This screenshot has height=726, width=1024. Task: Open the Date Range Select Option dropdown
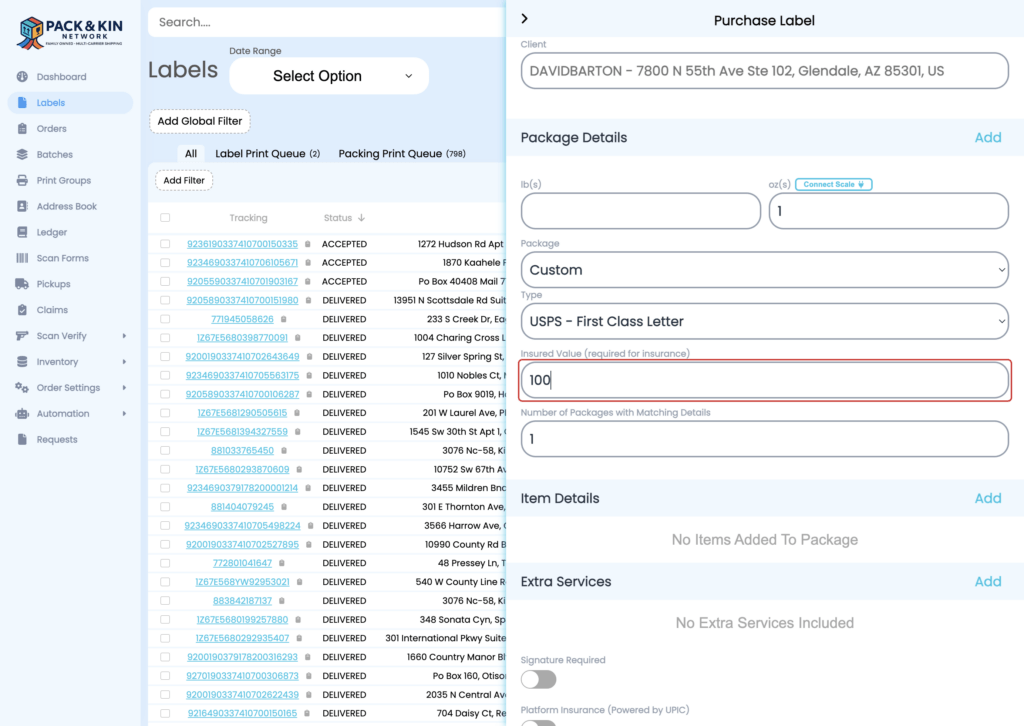coord(329,76)
